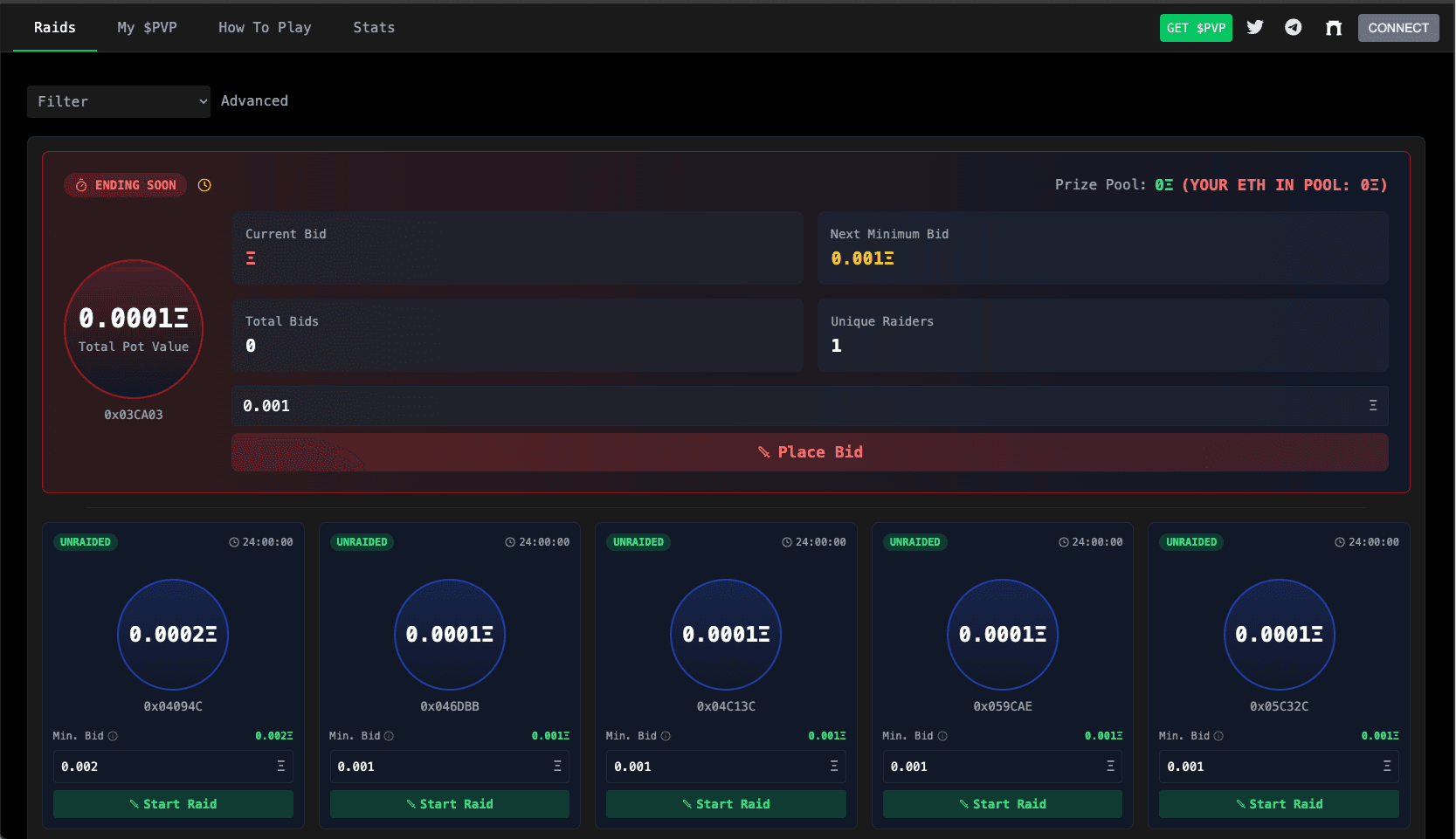Viewport: 1456px width, 839px height.
Task: Open the Filter dropdown
Action: (119, 101)
